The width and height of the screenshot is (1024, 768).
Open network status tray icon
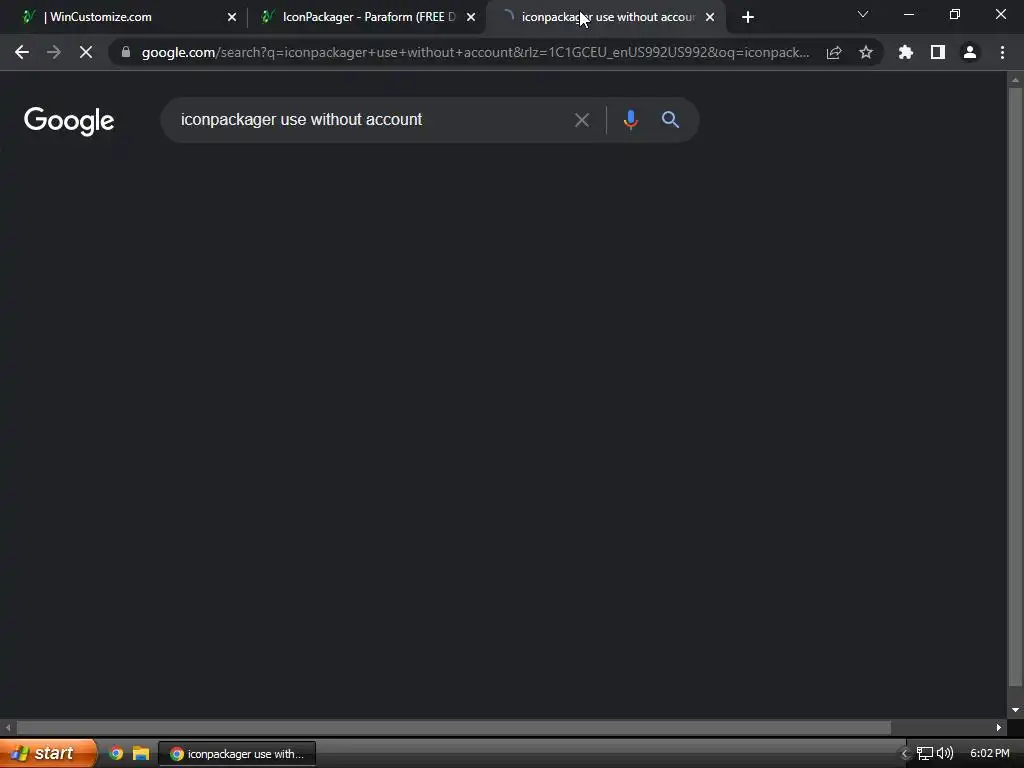(x=924, y=754)
